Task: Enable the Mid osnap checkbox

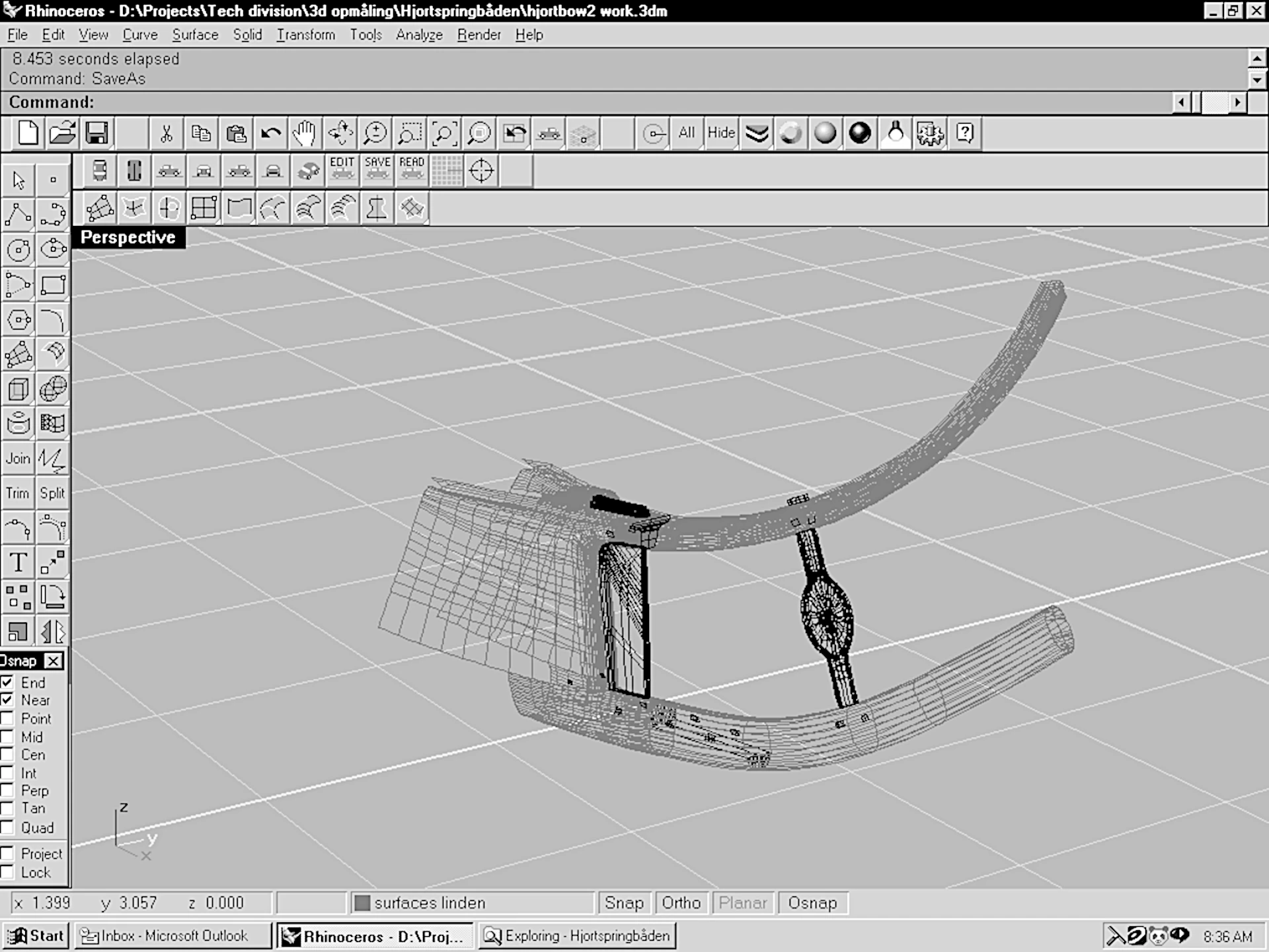Action: click(7, 737)
